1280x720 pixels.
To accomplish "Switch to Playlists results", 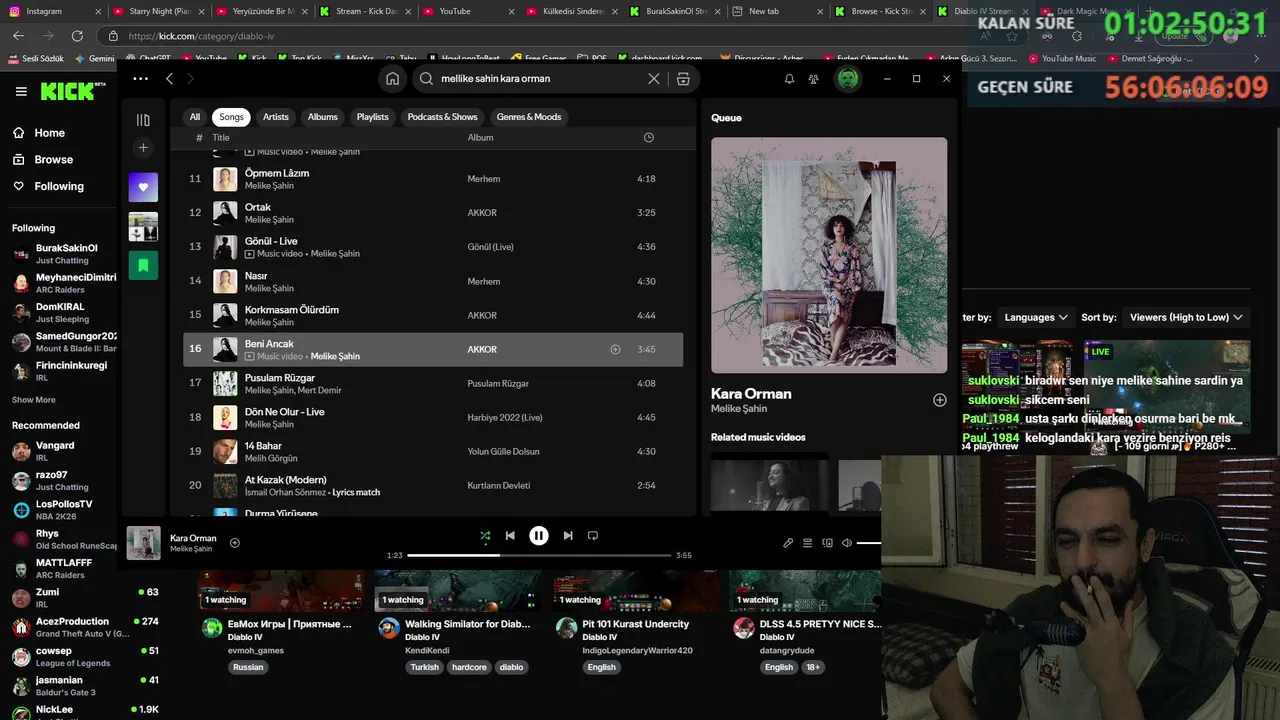I will point(373,117).
